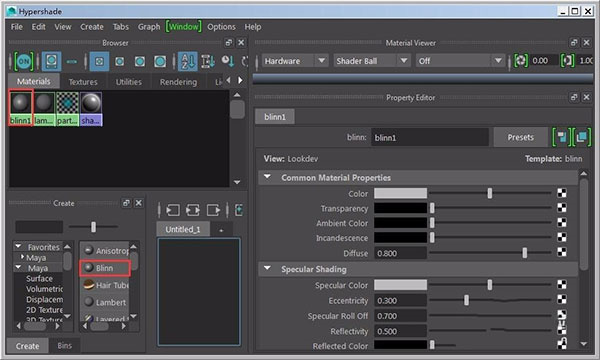600x360 pixels.
Task: Open the Hardware renderer dropdown
Action: (x=295, y=61)
